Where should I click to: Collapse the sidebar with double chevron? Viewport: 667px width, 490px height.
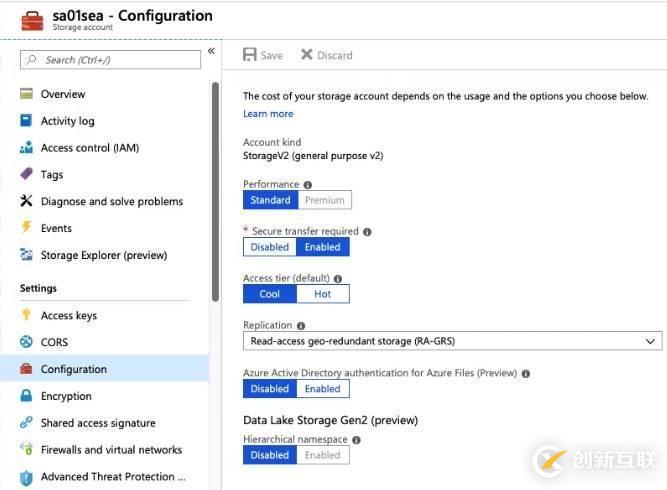point(211,51)
